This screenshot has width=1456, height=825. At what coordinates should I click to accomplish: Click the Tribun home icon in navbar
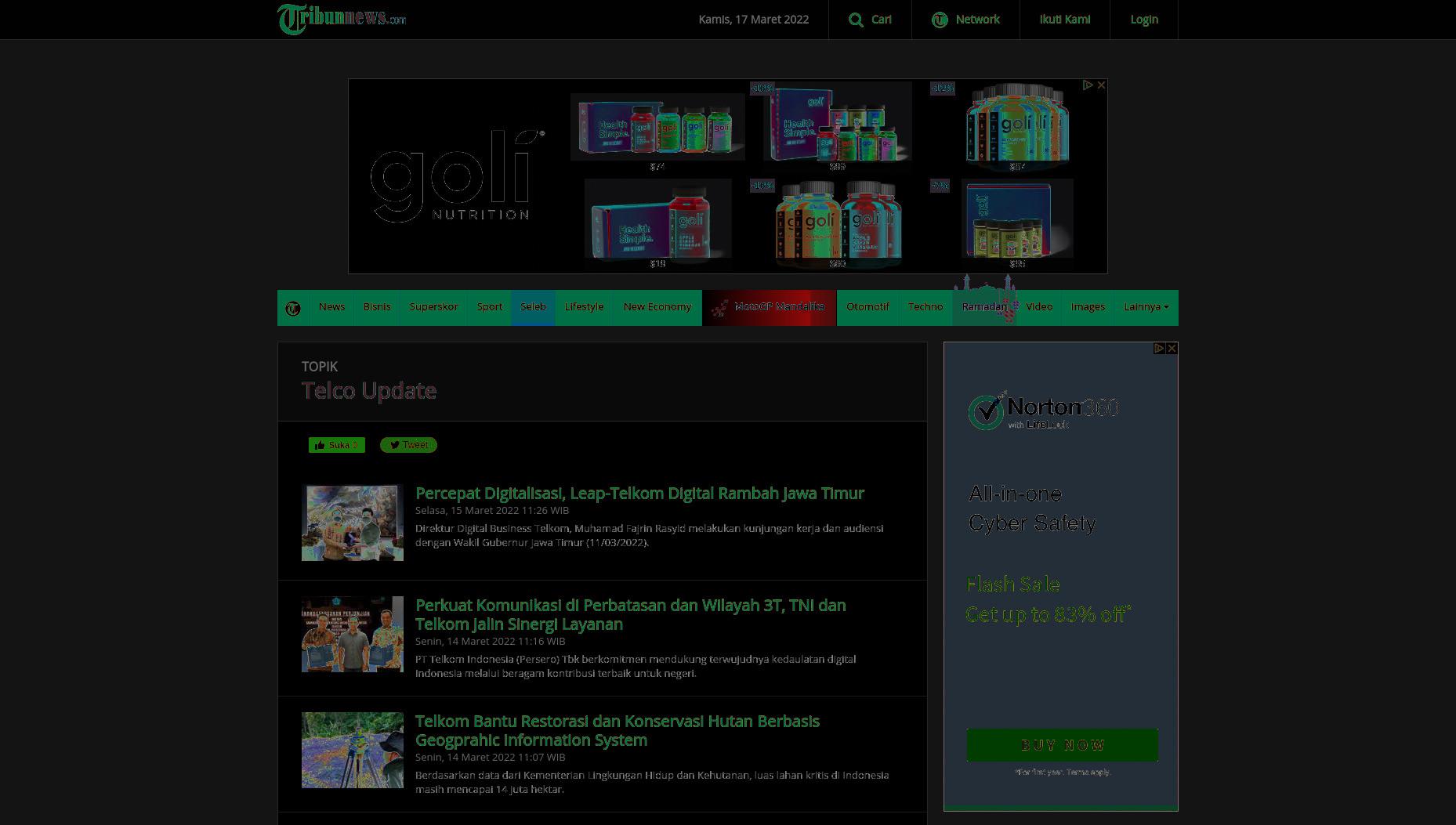tap(293, 308)
